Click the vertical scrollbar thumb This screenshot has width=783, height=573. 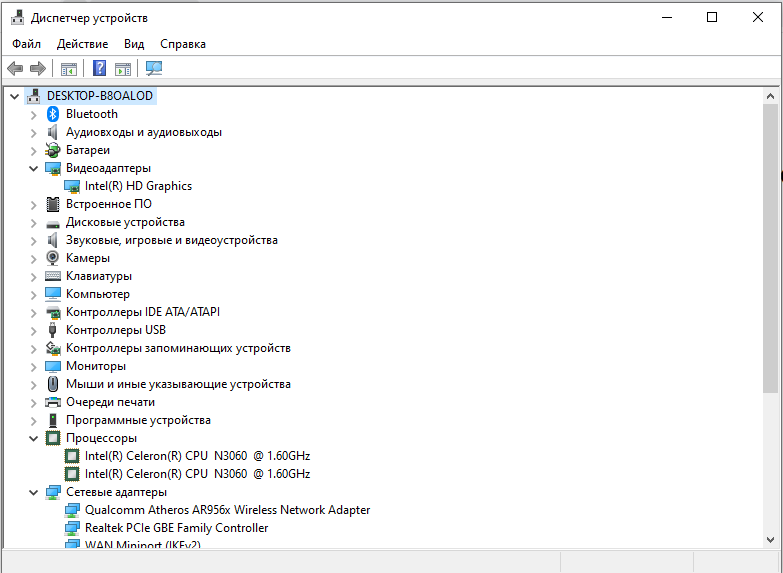(770, 248)
